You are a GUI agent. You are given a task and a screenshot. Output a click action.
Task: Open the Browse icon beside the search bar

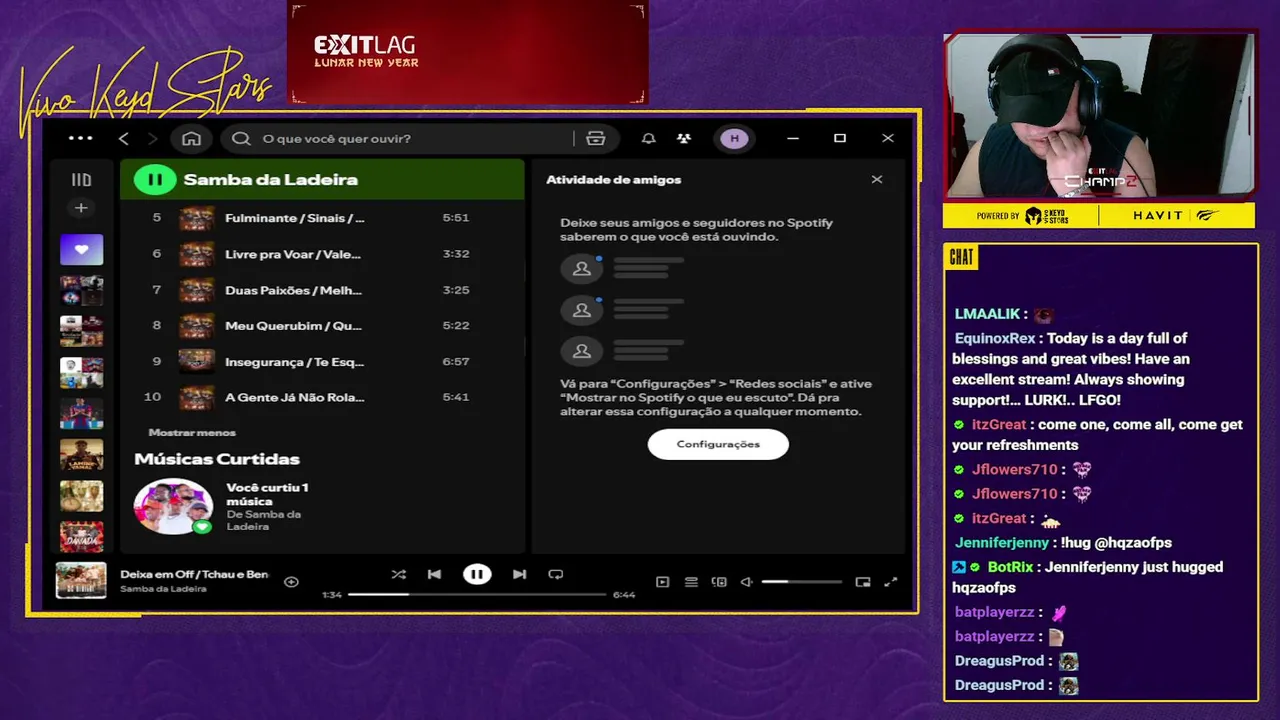596,138
